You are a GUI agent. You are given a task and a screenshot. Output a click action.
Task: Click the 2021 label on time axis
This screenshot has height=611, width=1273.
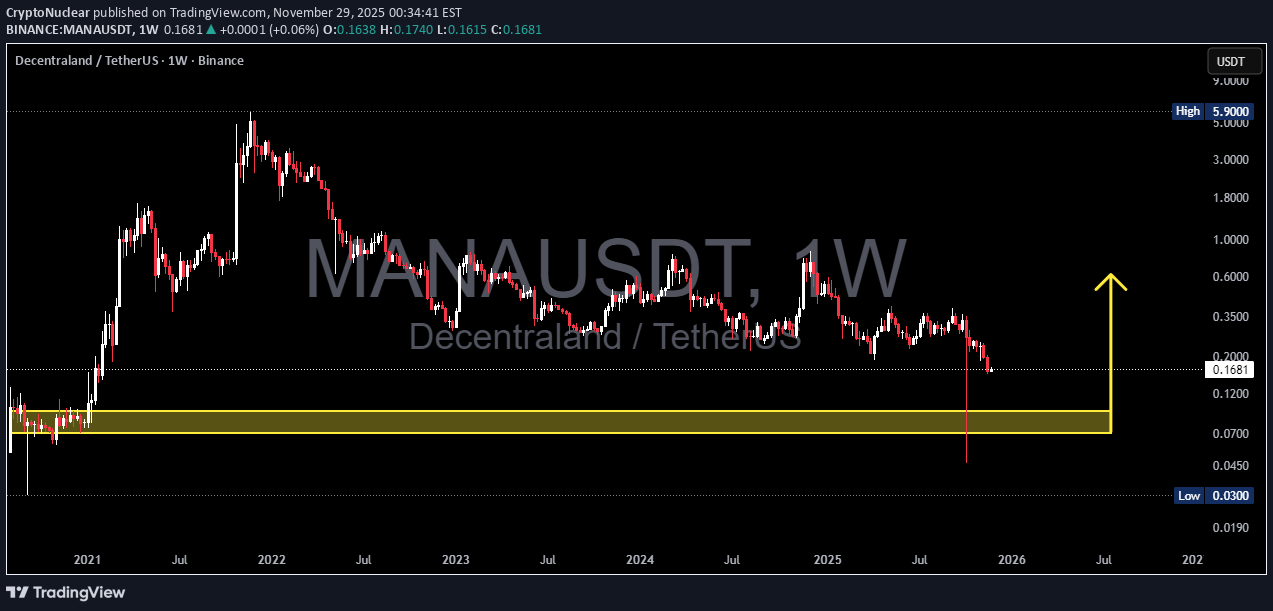click(x=88, y=561)
